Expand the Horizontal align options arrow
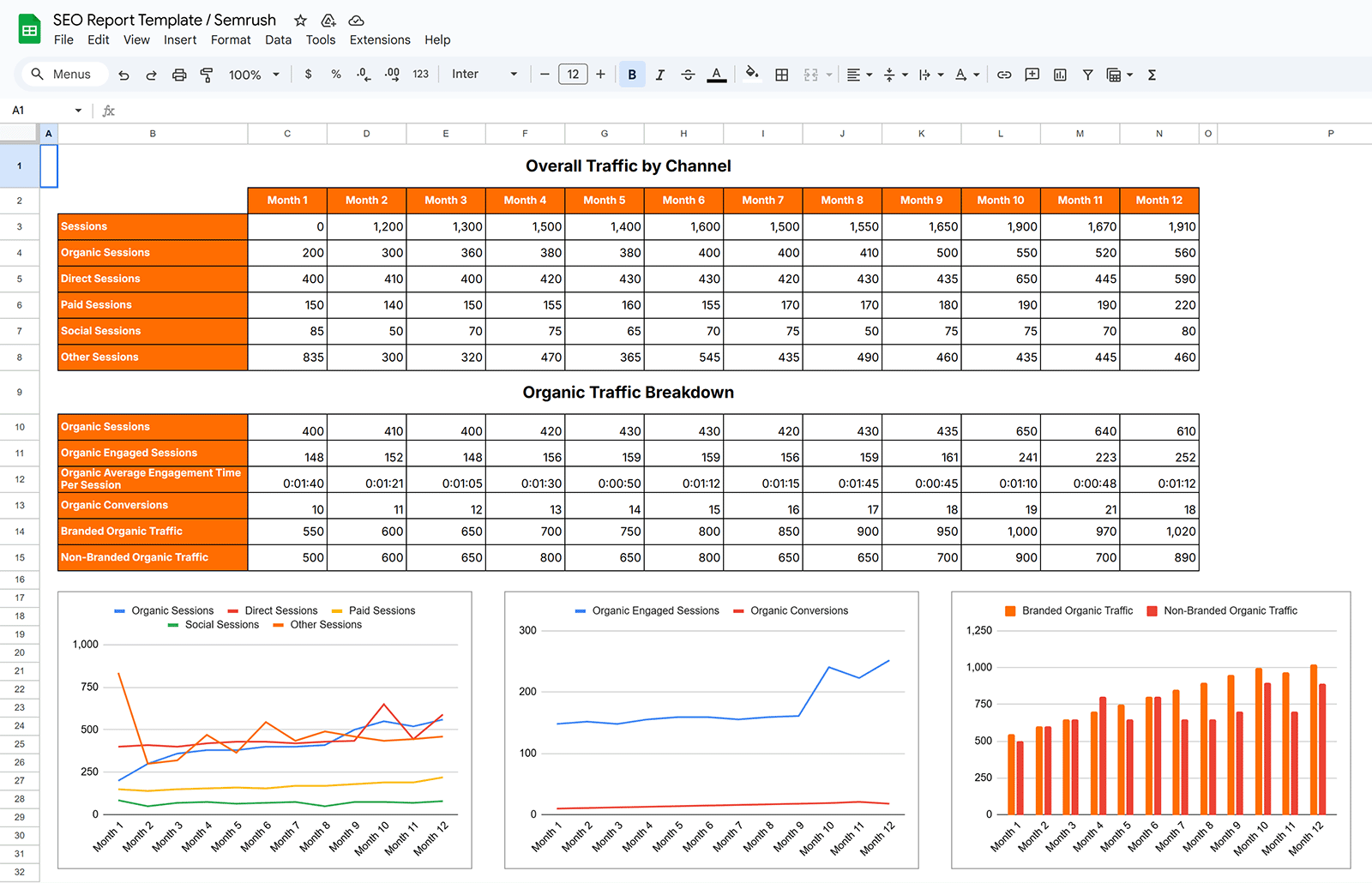 [x=870, y=75]
